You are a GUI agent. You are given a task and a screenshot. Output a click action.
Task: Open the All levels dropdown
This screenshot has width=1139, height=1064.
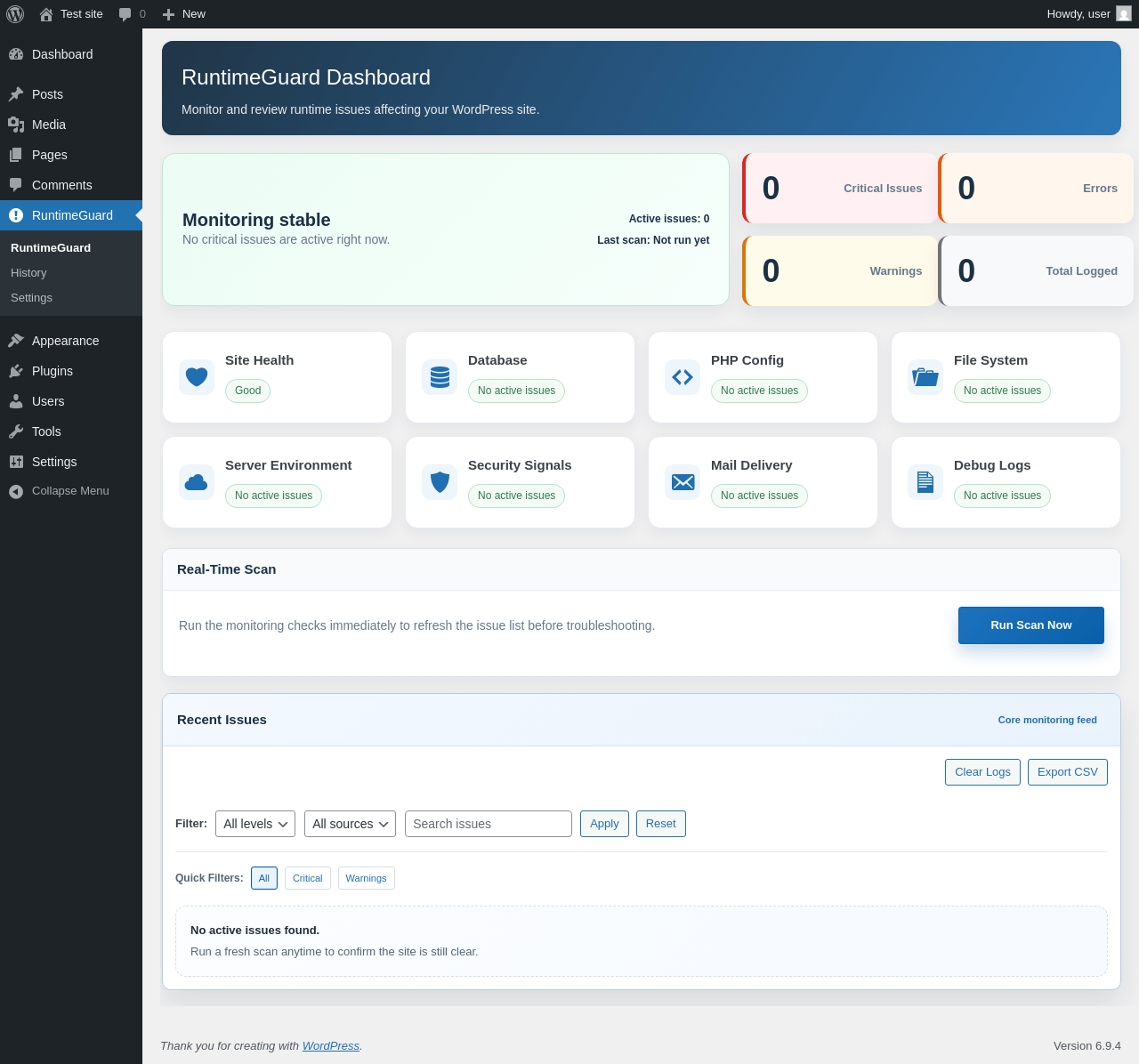(x=255, y=824)
